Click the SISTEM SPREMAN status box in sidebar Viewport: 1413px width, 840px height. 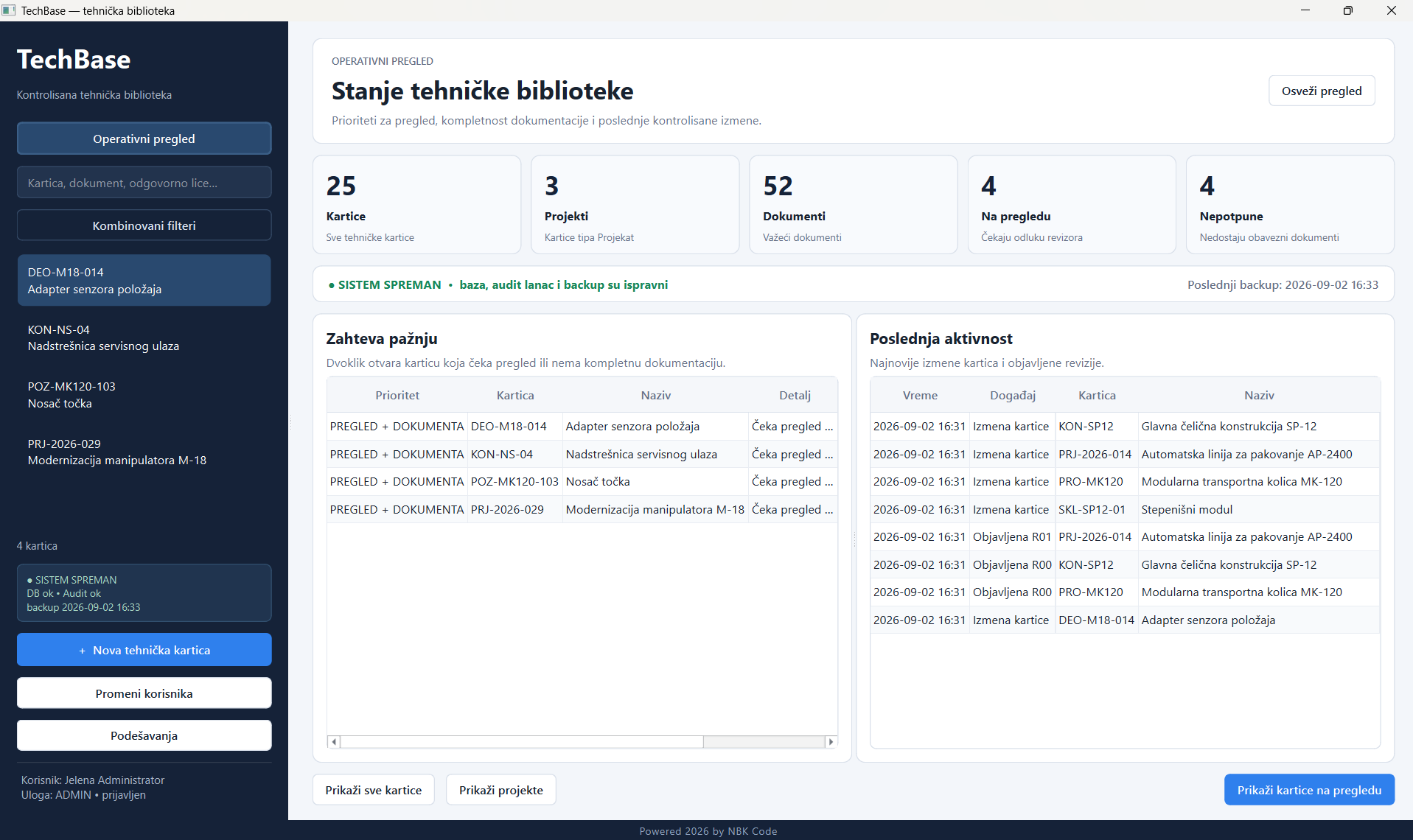(144, 593)
